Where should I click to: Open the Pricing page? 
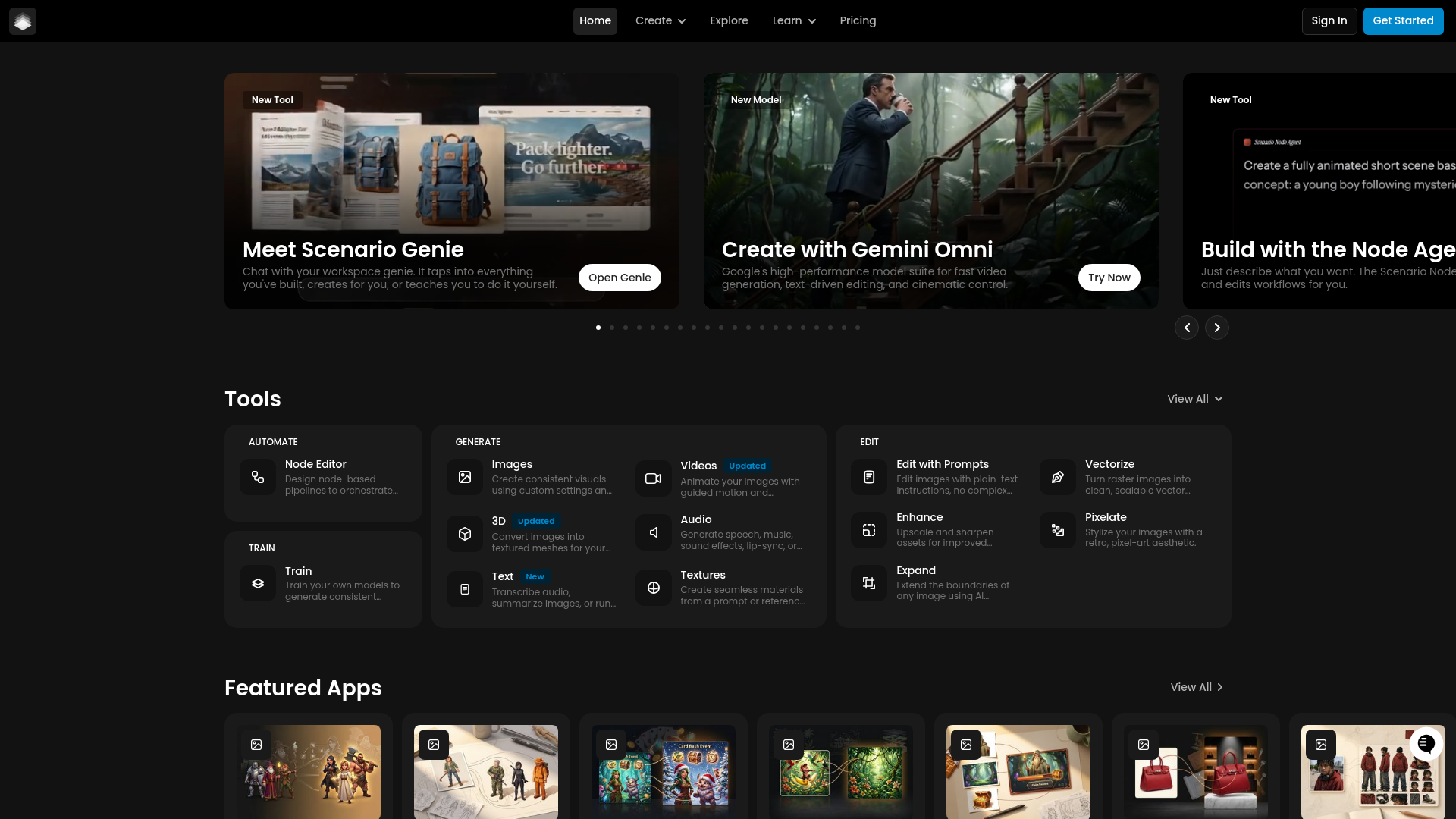point(858,21)
